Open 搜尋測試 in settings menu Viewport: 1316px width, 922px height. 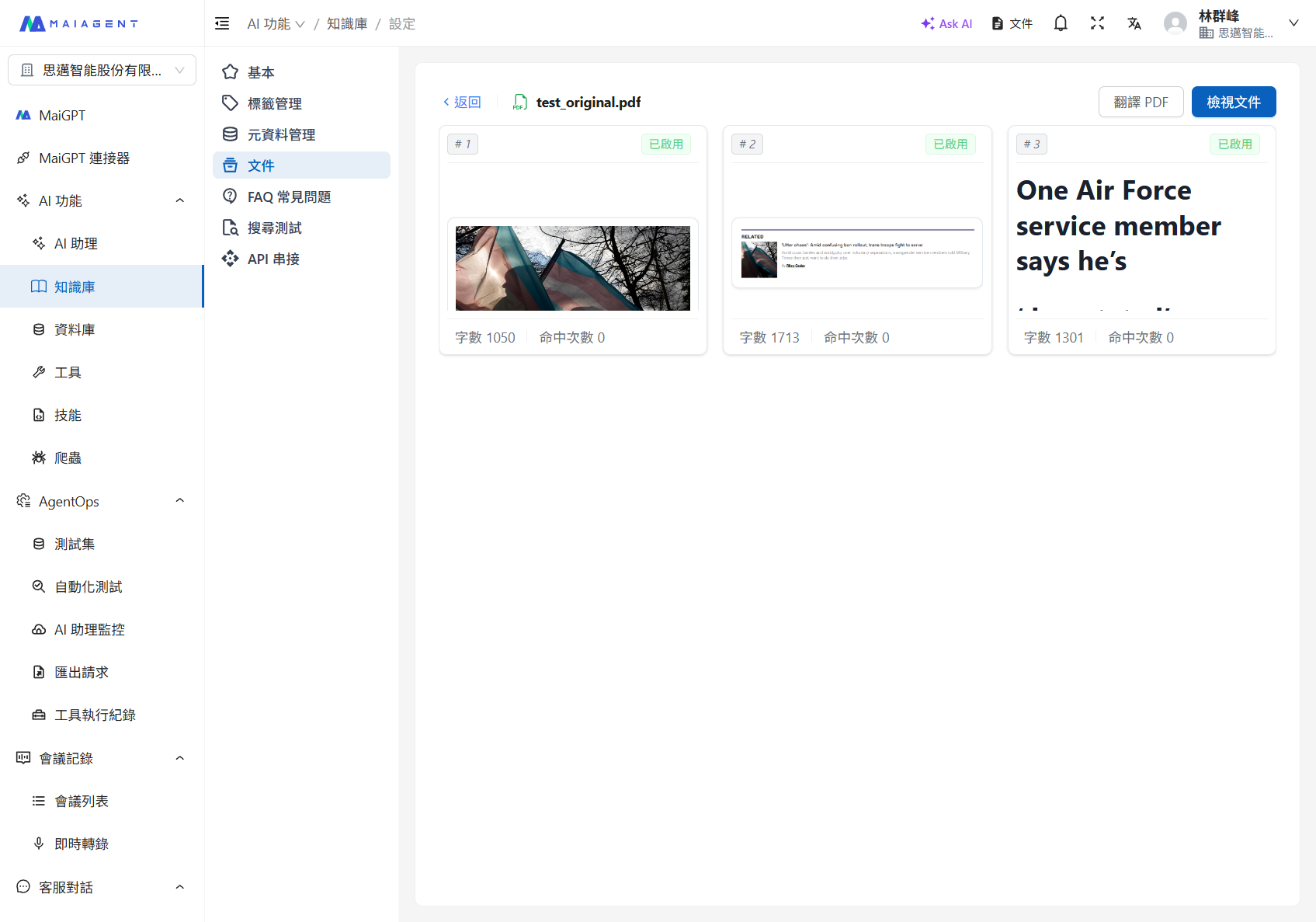pos(274,228)
